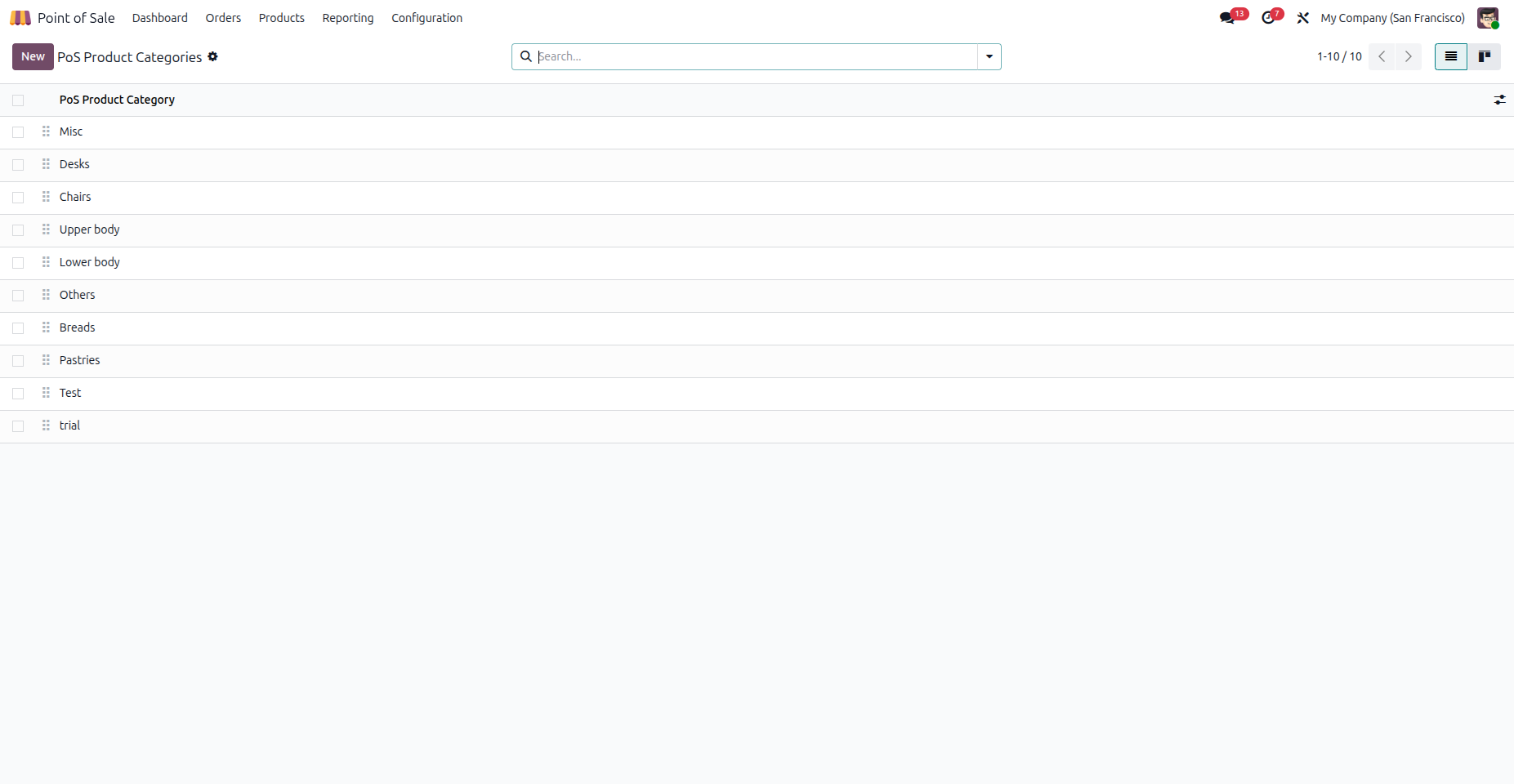Open the Reporting menu
The width and height of the screenshot is (1514, 784).
coord(348,18)
